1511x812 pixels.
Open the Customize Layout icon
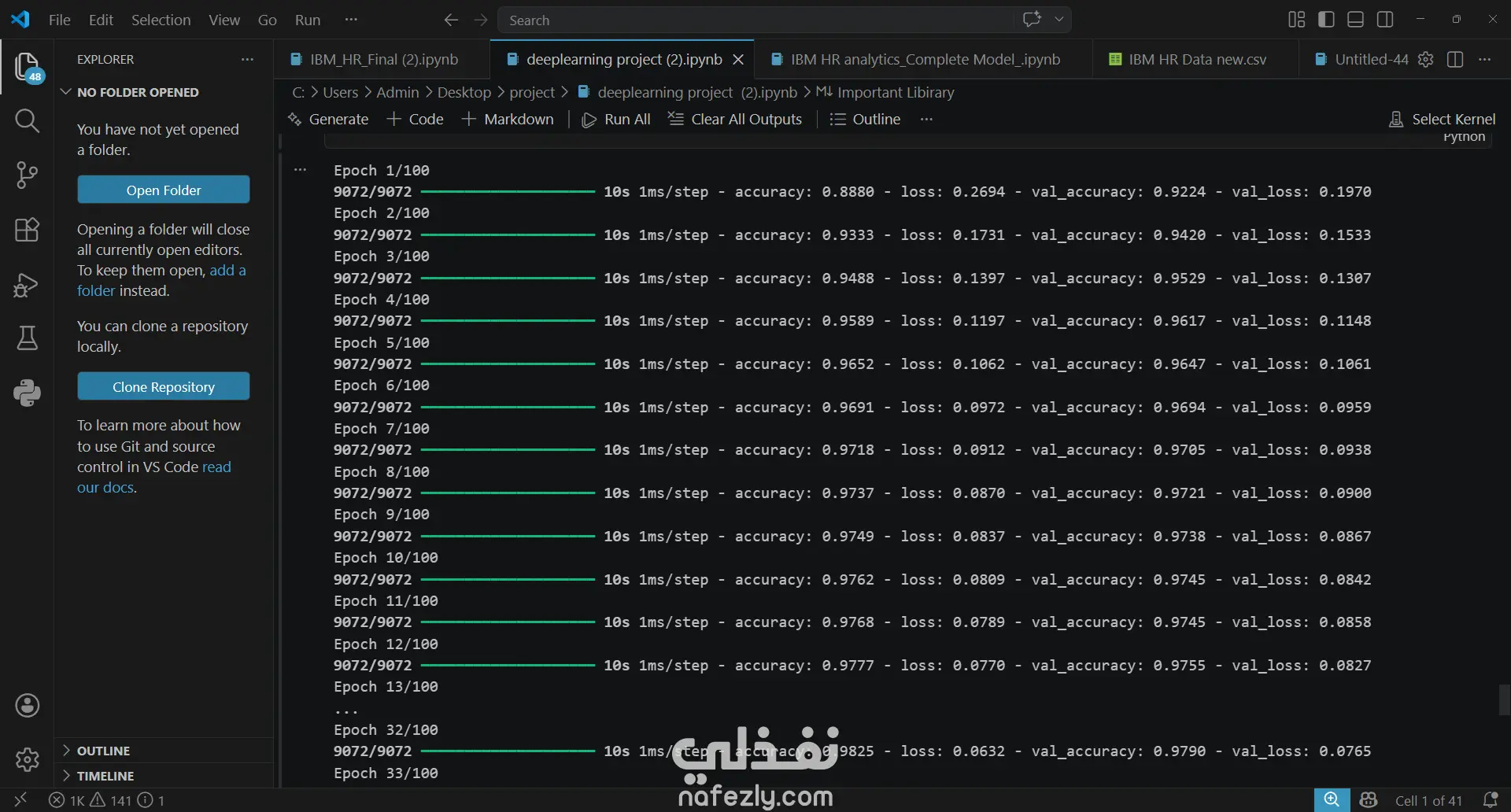1297,20
